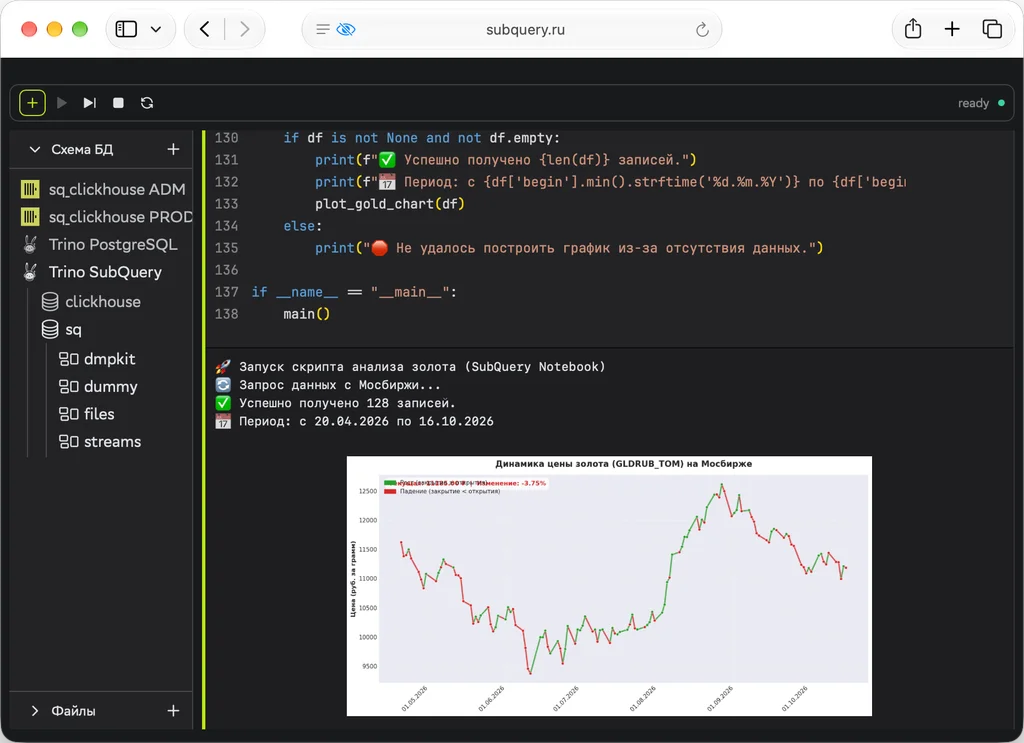
Task: Open the sidebar options dropdown arrow
Action: pyautogui.click(x=156, y=29)
